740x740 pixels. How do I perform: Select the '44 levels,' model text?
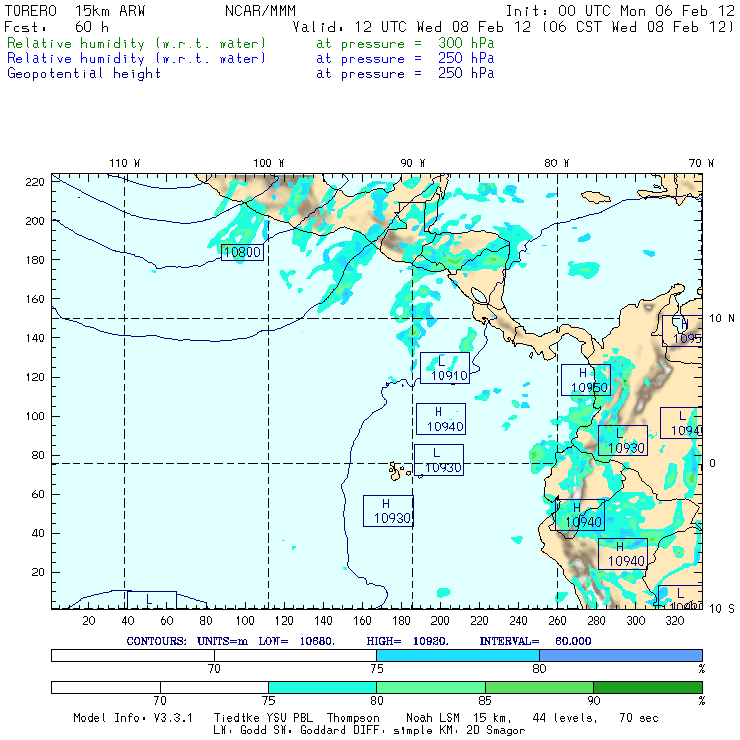point(565,718)
